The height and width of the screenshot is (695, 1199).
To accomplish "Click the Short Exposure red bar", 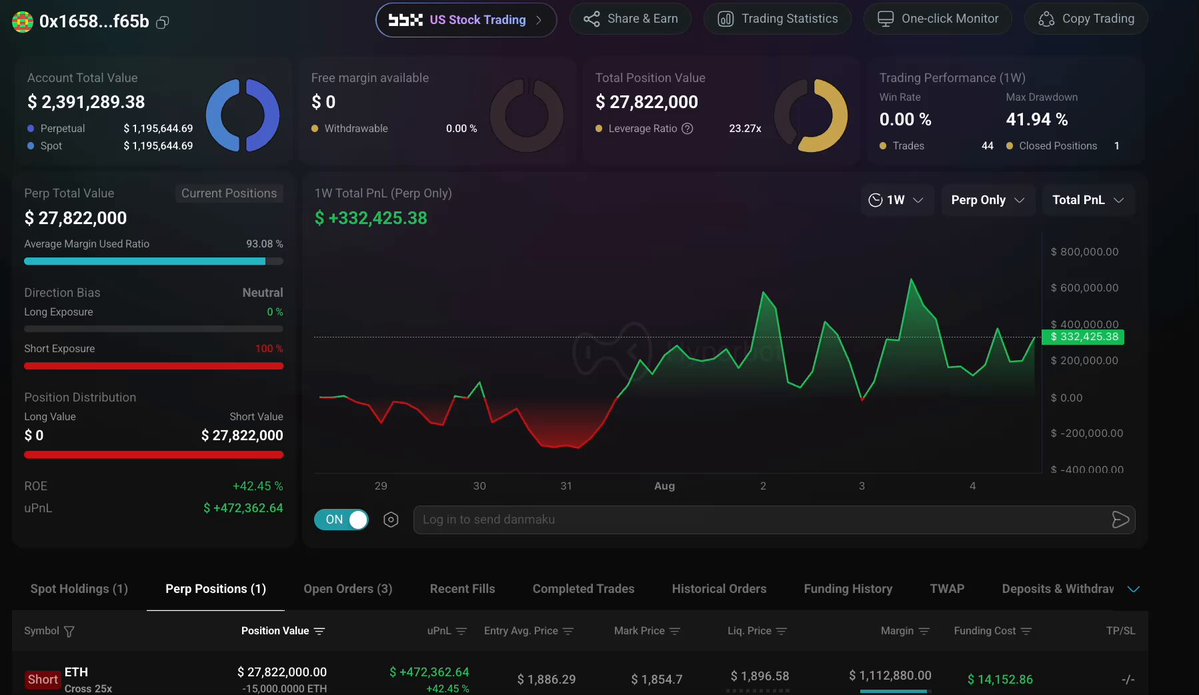I will (x=154, y=366).
